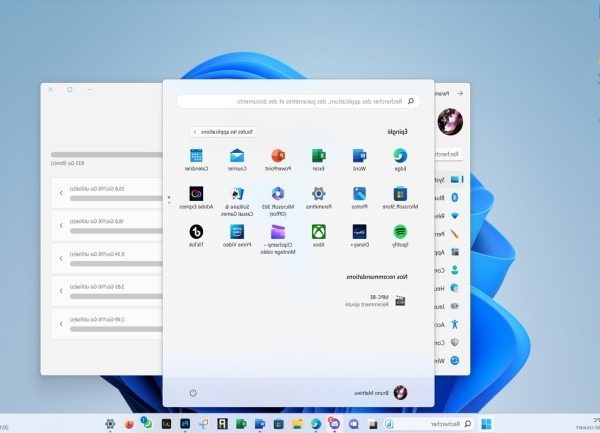Select Système icon in Settings sidebar
The height and width of the screenshot is (433, 600).
coord(455,179)
